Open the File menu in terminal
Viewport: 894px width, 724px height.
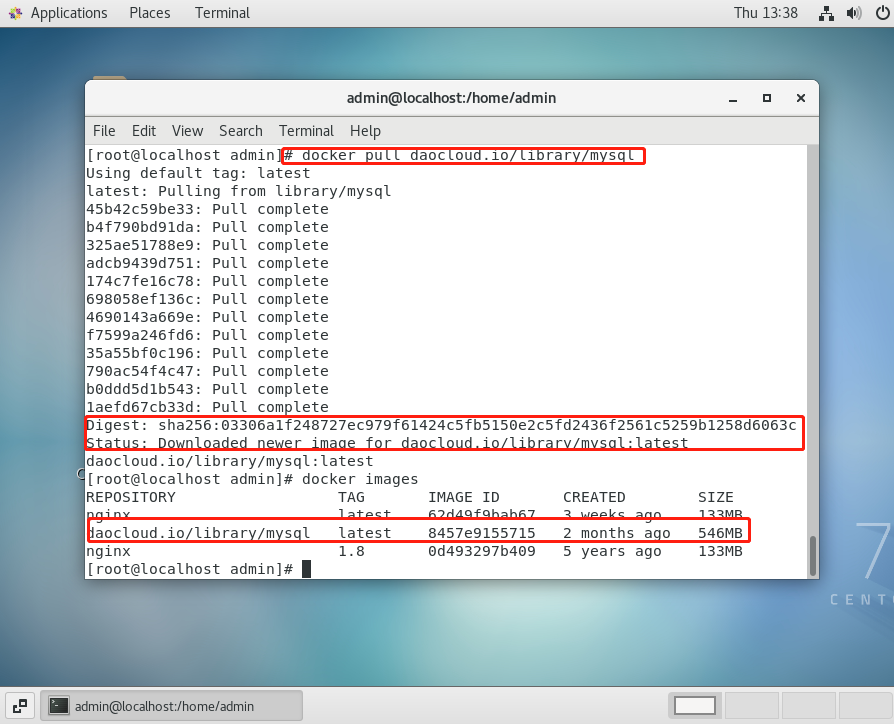(104, 131)
